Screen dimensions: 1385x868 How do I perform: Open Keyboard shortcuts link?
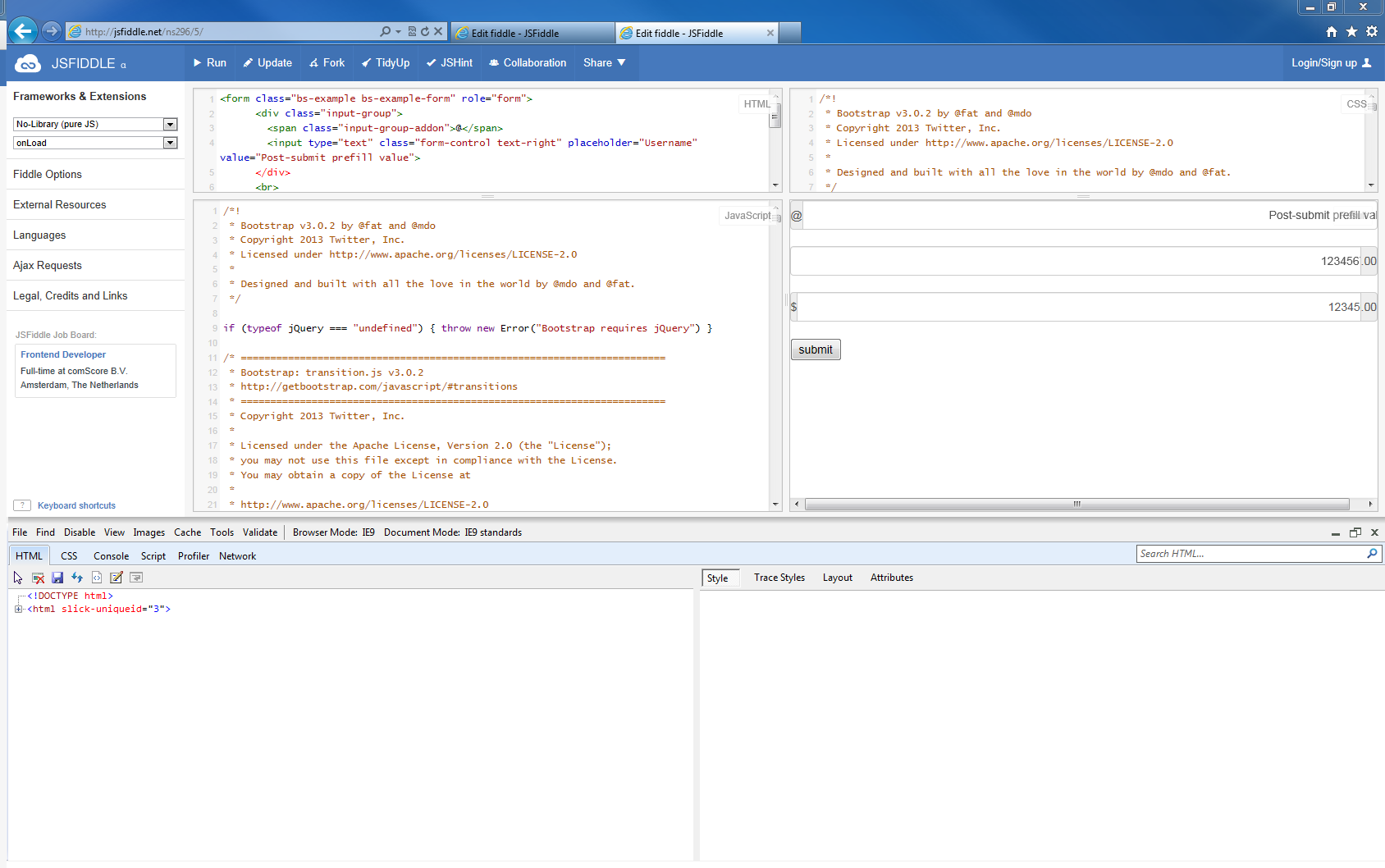[76, 505]
